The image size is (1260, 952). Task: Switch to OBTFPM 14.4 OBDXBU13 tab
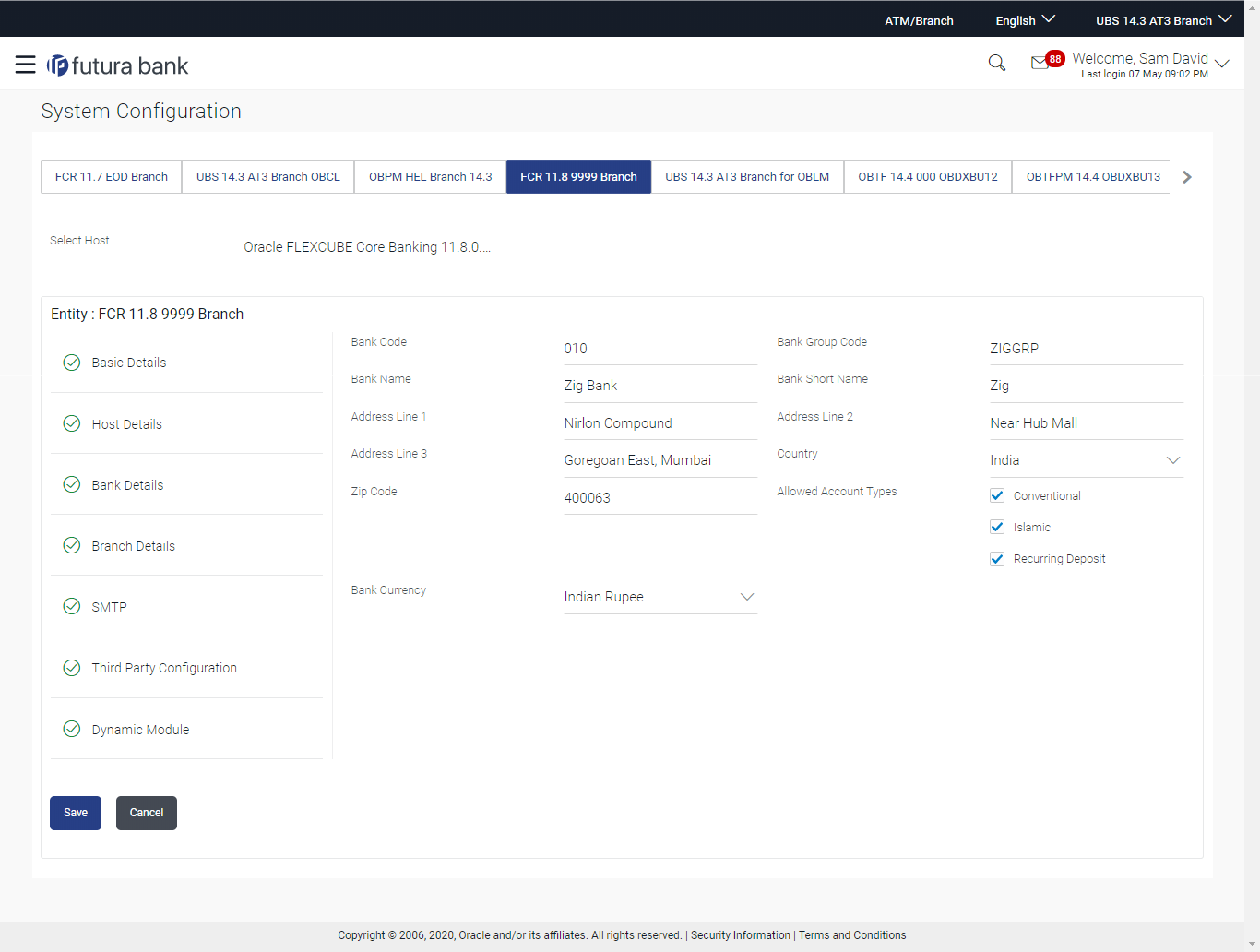pyautogui.click(x=1093, y=176)
